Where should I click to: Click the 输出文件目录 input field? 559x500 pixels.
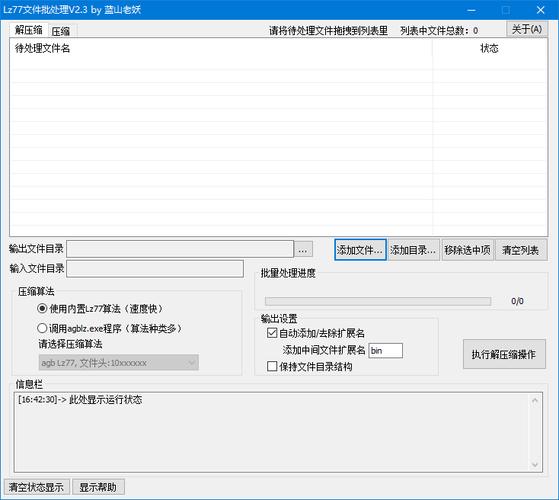click(x=180, y=249)
